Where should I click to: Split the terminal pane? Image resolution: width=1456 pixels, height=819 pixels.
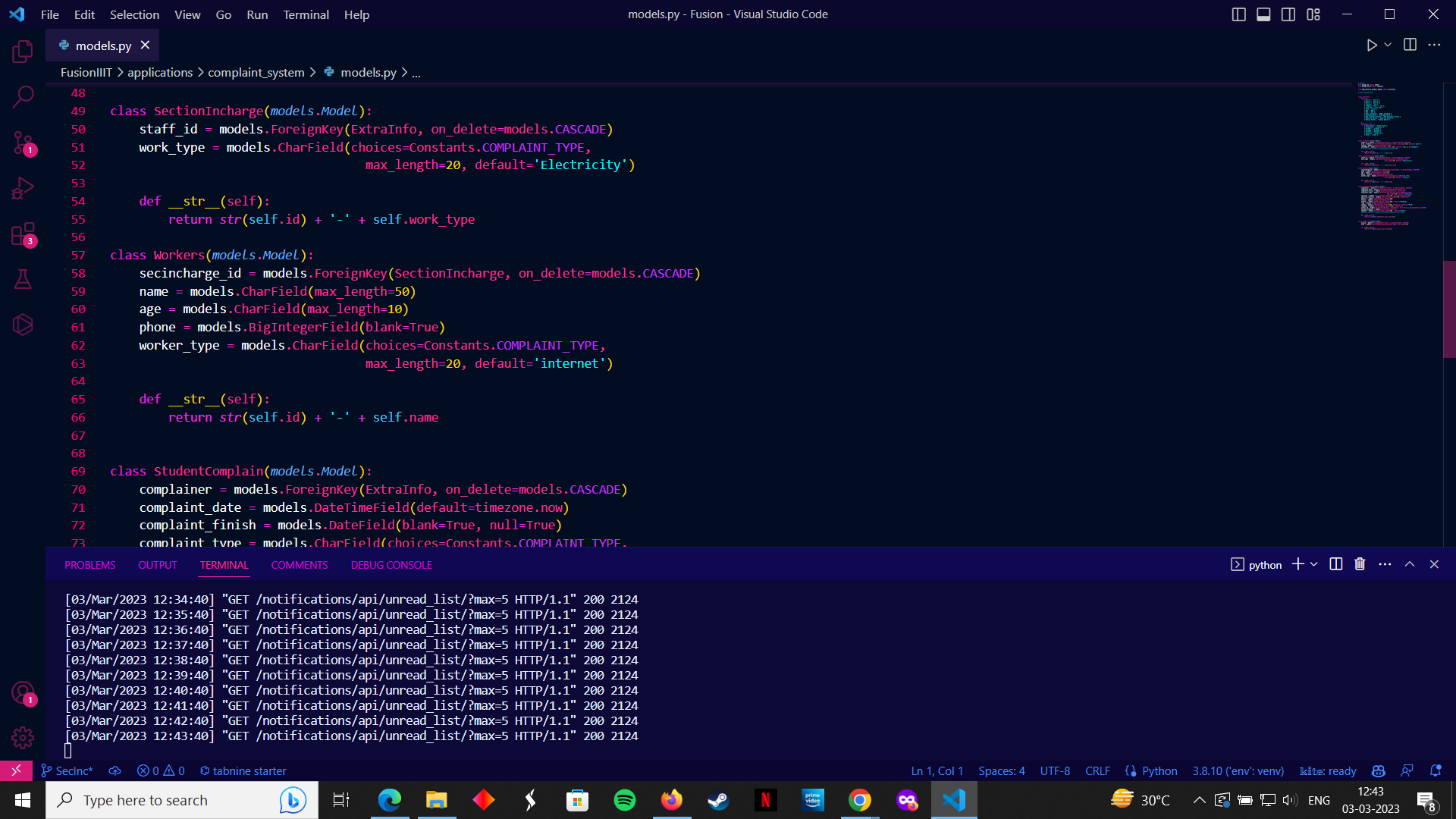[1335, 563]
